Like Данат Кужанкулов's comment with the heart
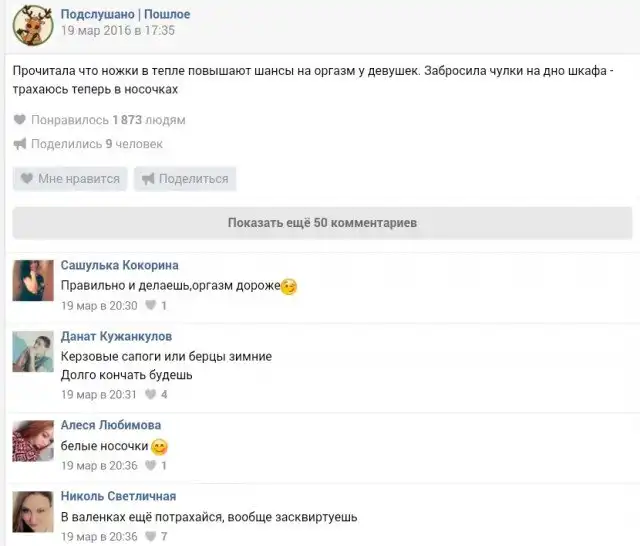Image resolution: width=640 pixels, height=546 pixels. (151, 395)
